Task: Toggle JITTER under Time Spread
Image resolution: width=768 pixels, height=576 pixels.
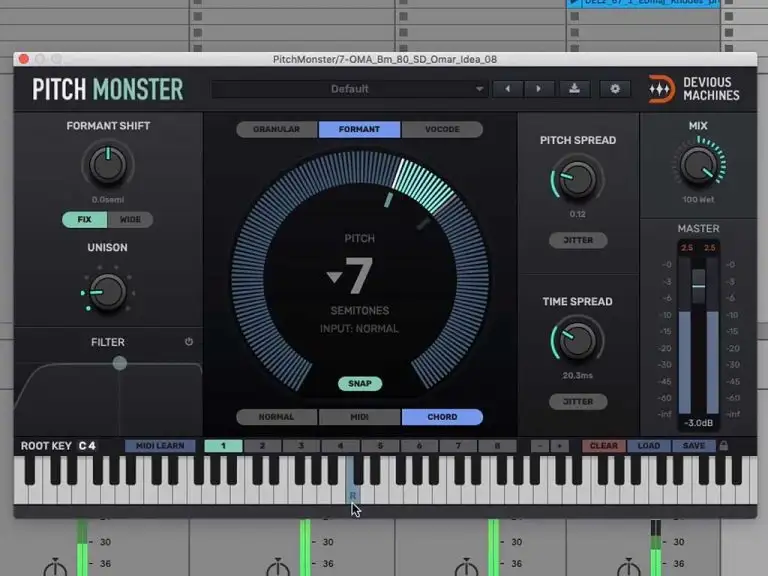Action: [x=578, y=402]
